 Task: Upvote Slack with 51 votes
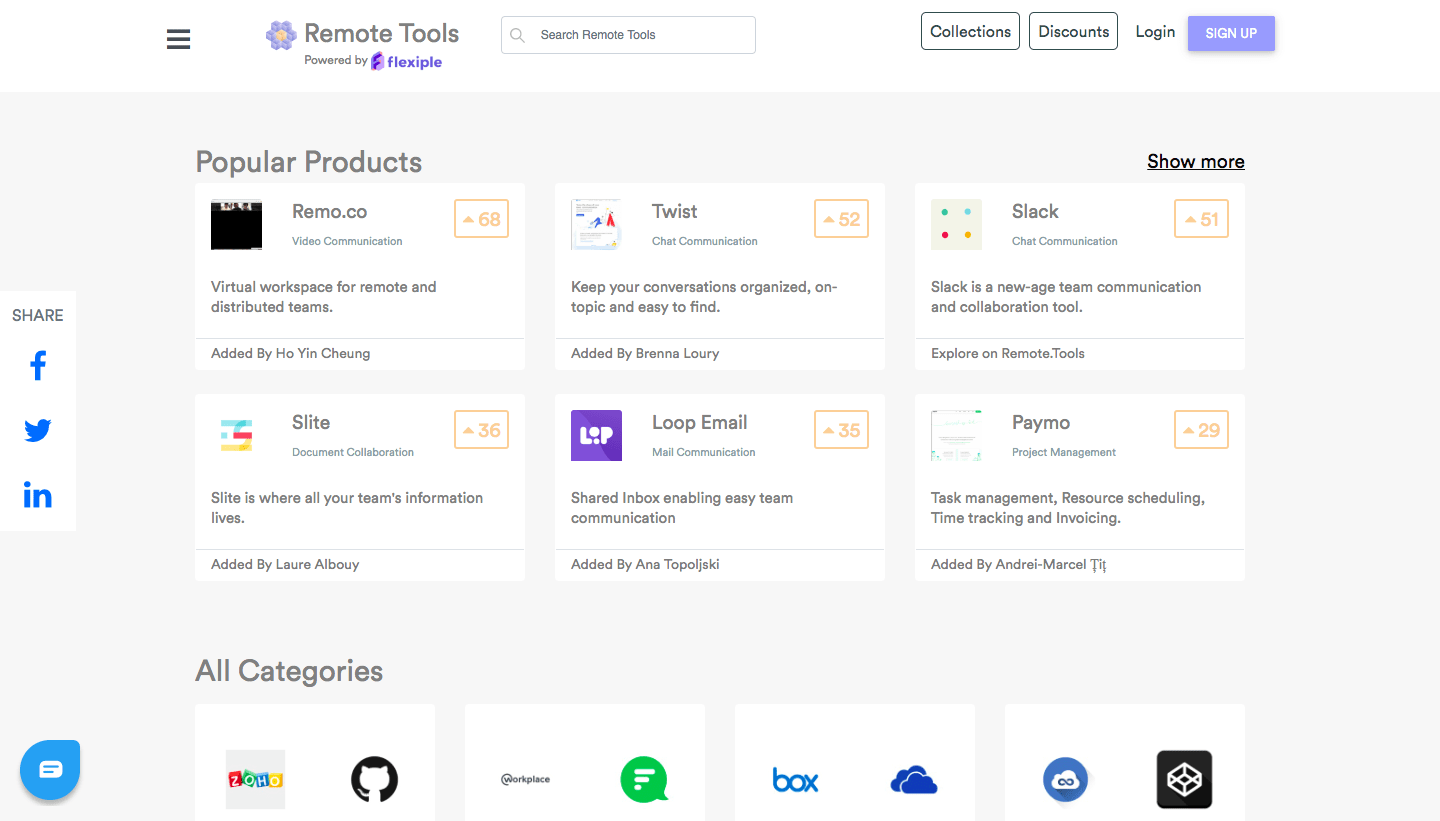click(1201, 219)
